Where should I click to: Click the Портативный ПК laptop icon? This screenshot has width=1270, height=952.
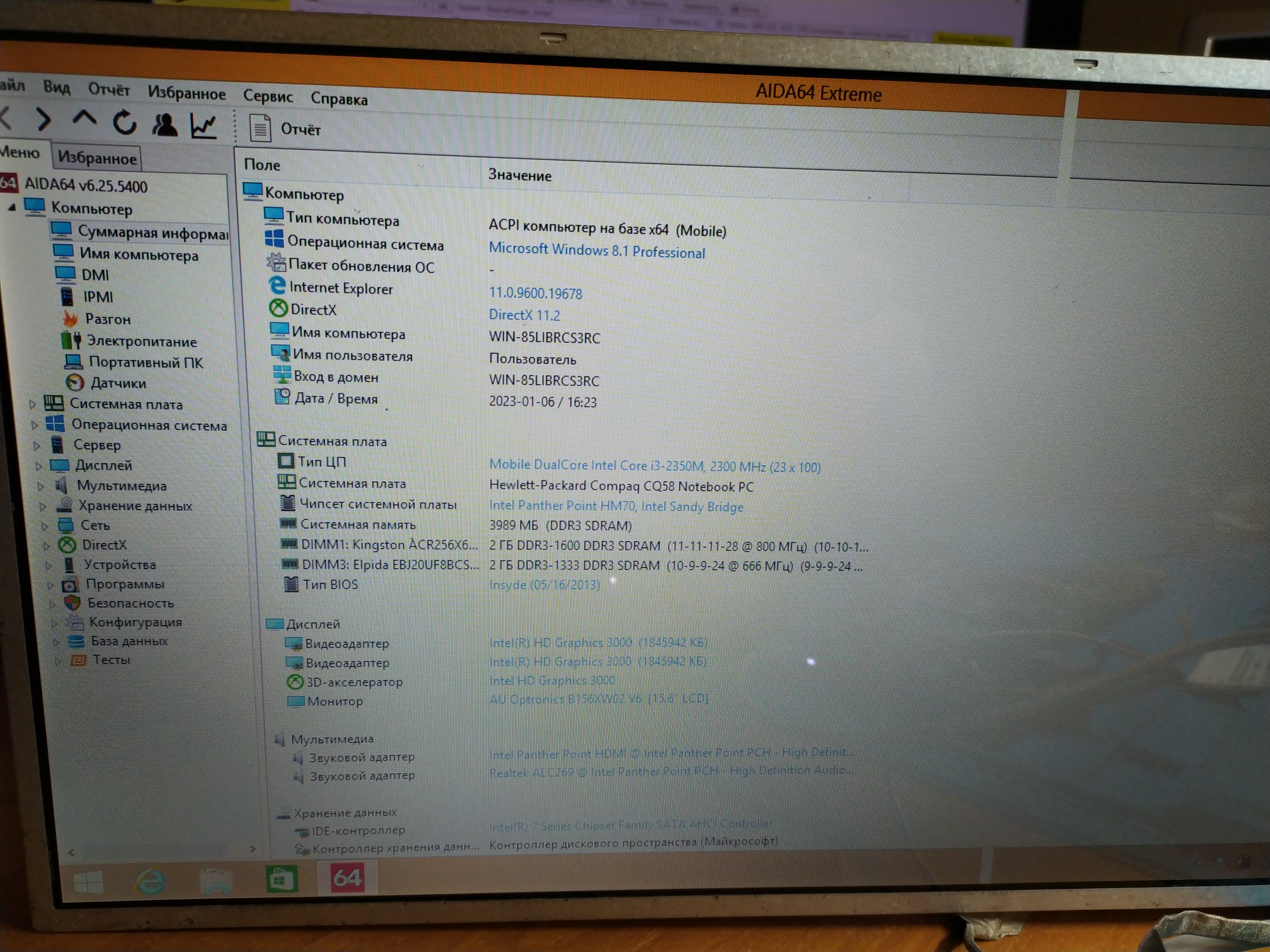coord(73,361)
